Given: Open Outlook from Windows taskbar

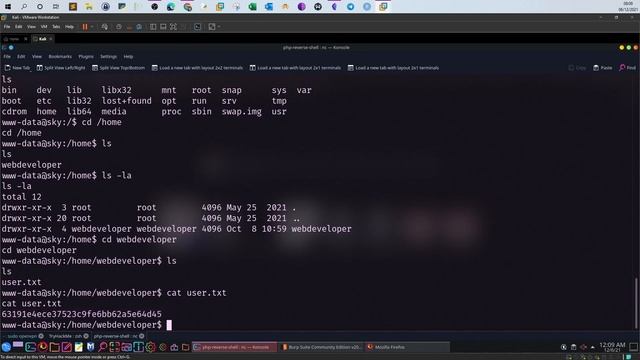Looking at the screenshot, I should (269, 7).
